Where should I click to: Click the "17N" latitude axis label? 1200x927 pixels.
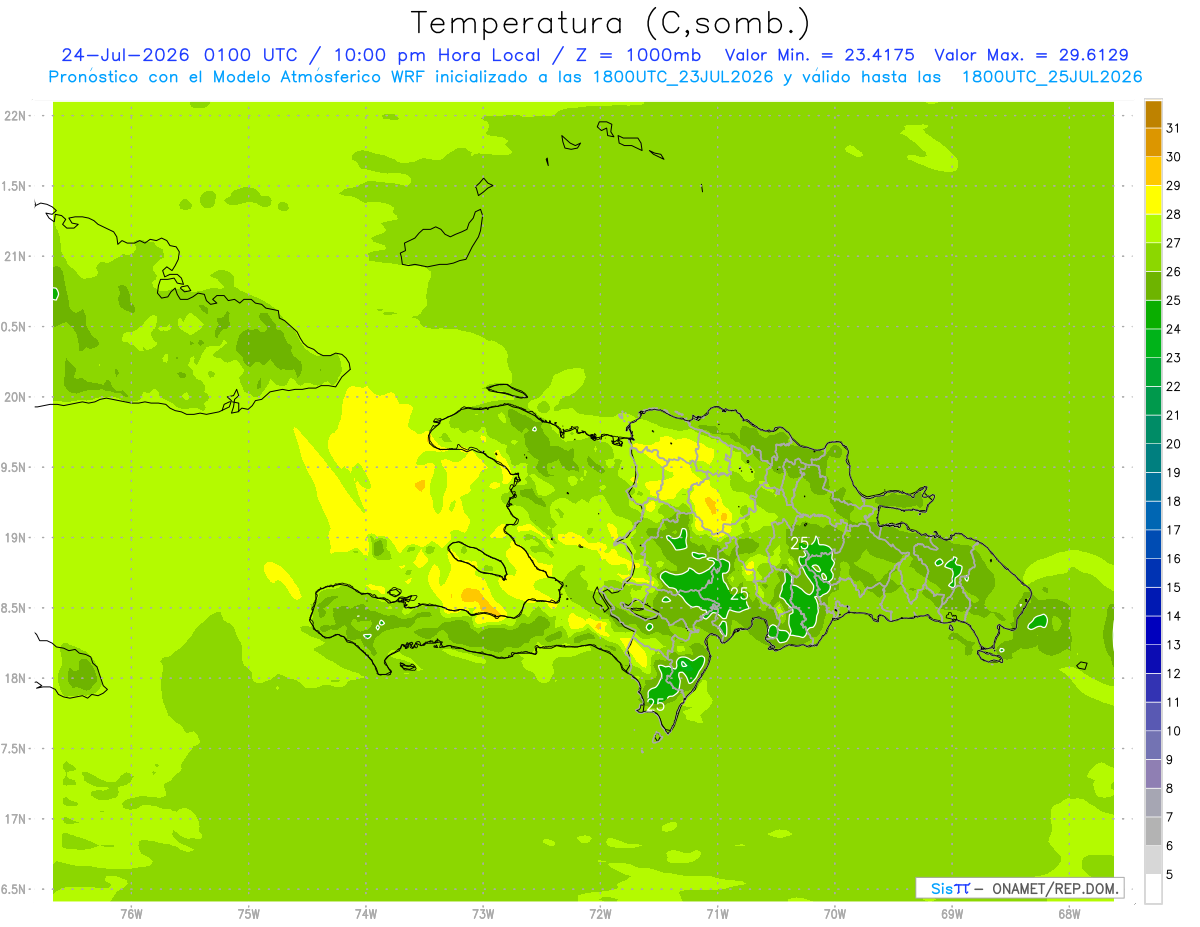point(15,820)
